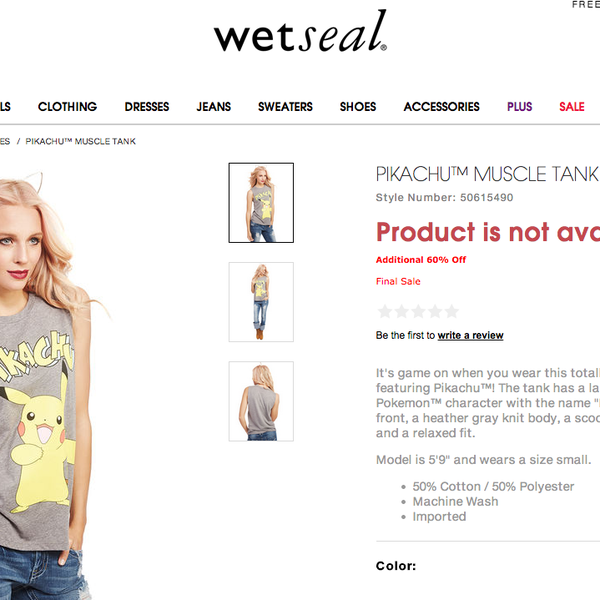Image resolution: width=600 pixels, height=600 pixels.
Task: Select the back view thumbnail
Action: tap(261, 401)
